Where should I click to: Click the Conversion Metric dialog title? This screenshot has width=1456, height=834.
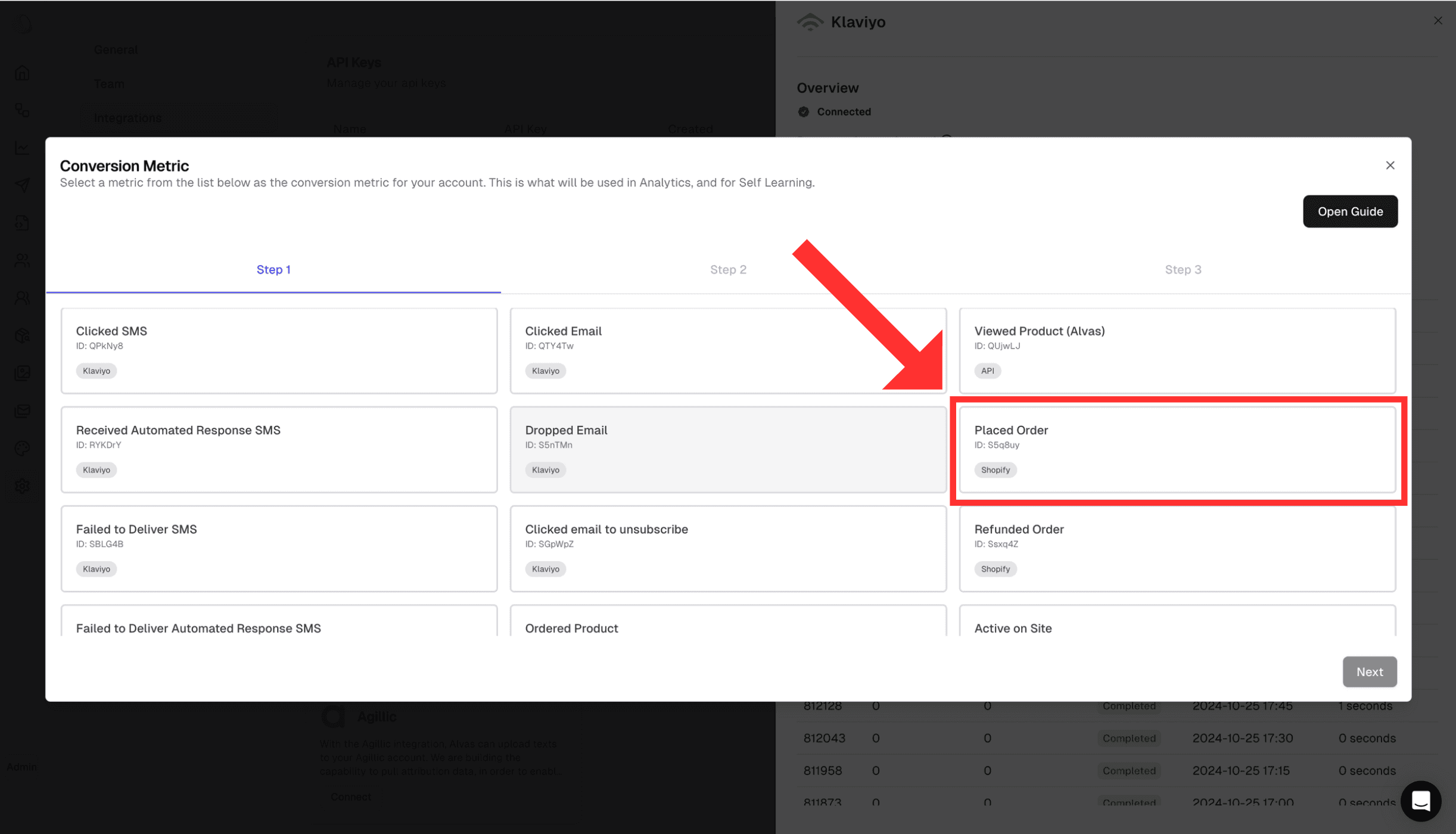coord(124,166)
